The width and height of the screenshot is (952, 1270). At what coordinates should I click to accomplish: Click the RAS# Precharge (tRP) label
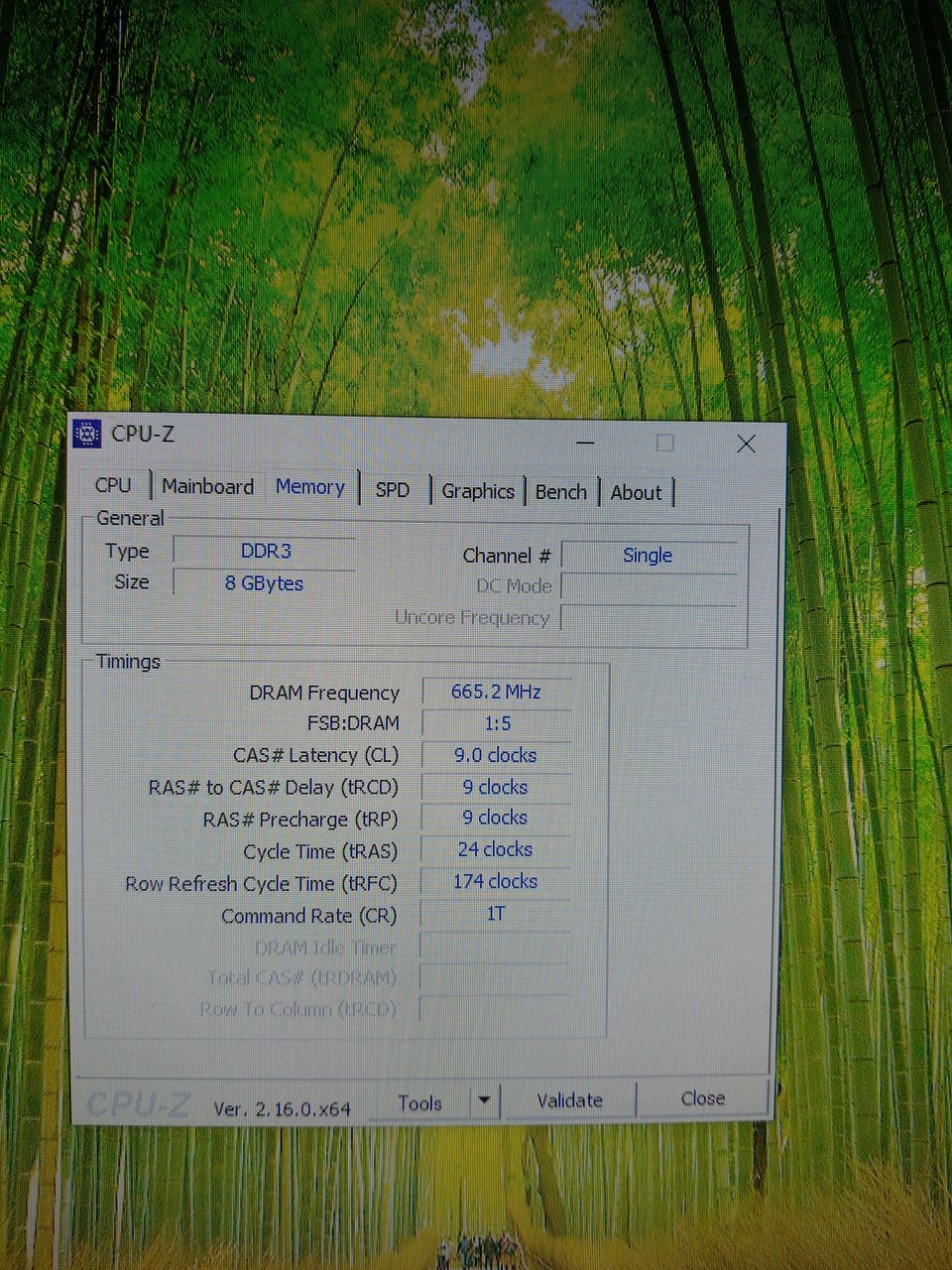pyautogui.click(x=300, y=820)
